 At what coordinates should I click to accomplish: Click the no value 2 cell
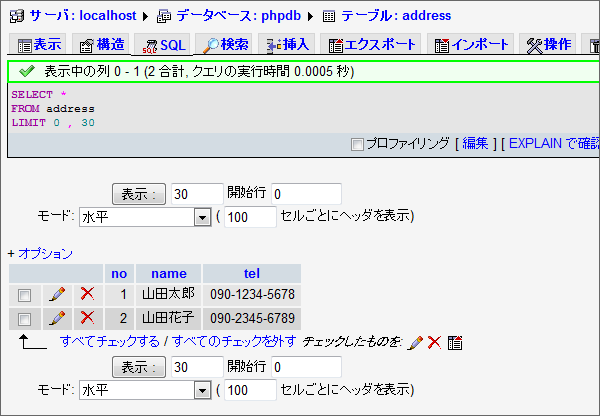pyautogui.click(x=119, y=318)
